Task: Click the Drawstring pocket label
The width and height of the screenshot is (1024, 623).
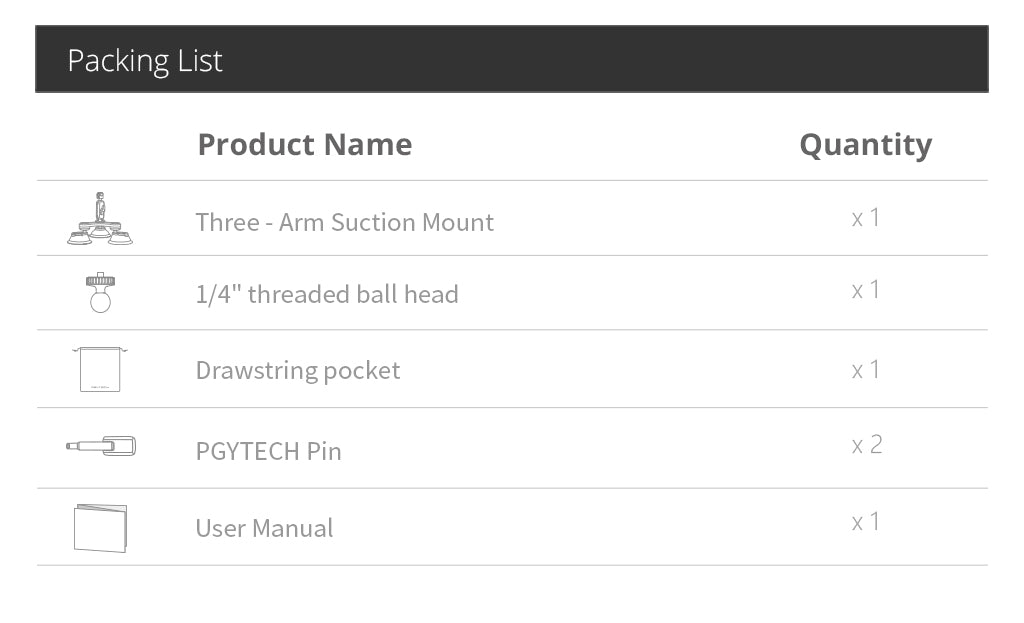Action: point(298,370)
